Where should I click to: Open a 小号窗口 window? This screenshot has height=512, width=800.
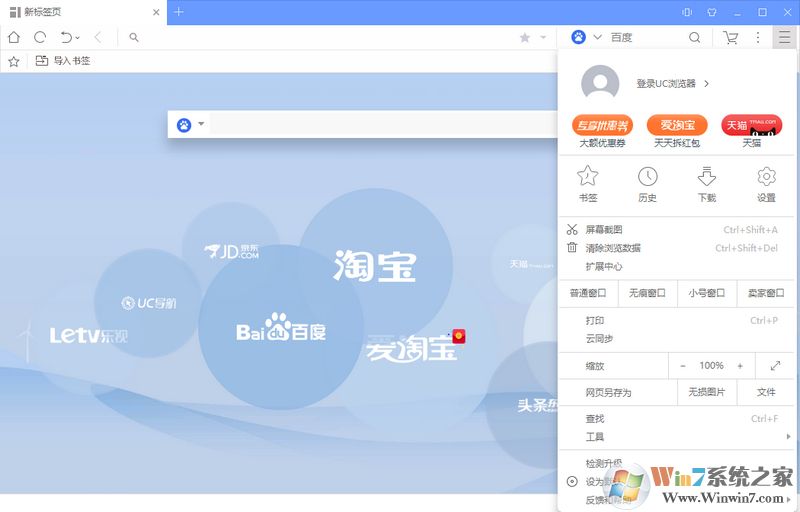[x=707, y=293]
